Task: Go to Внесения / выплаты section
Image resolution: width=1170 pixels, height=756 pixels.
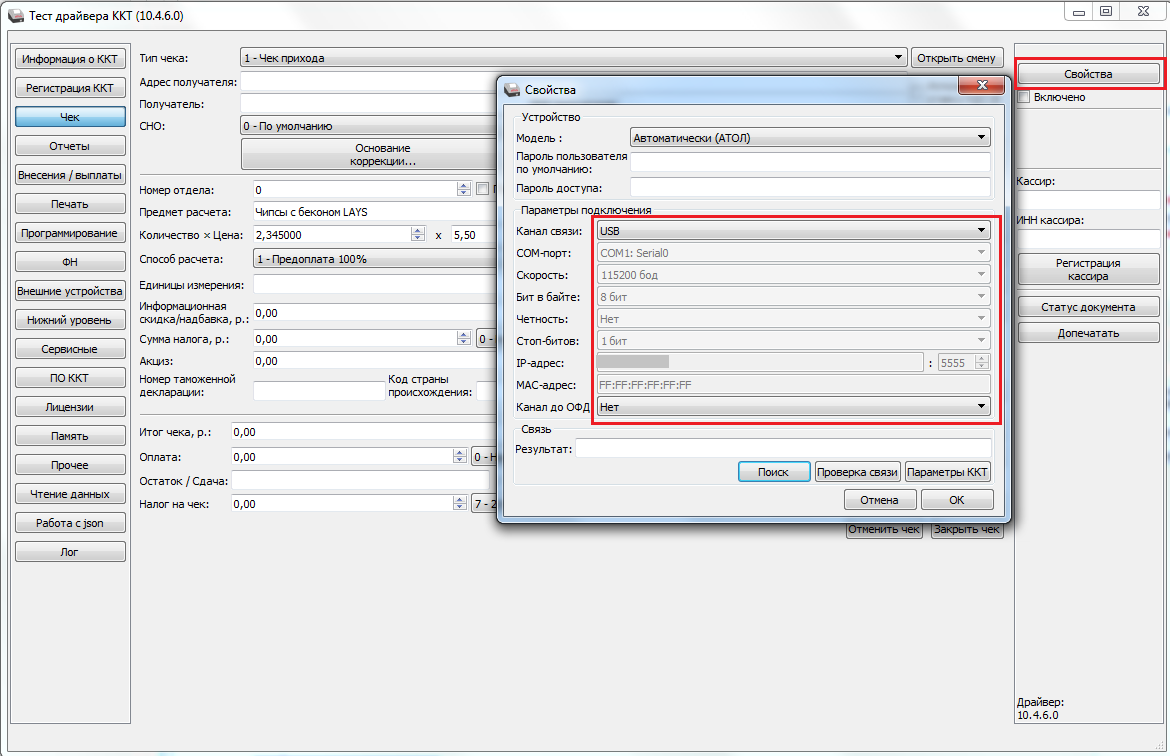Action: (x=70, y=175)
